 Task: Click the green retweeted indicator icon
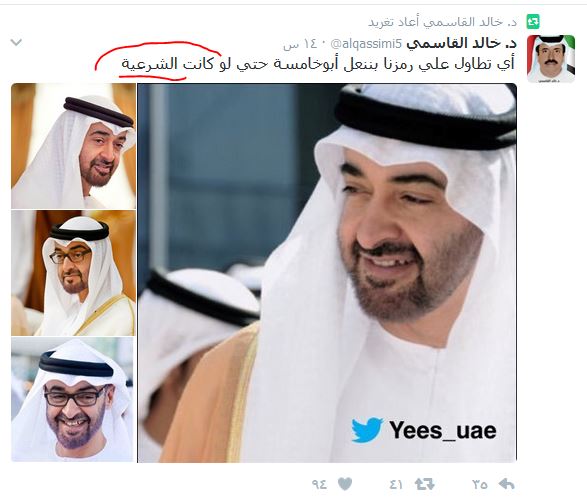click(x=532, y=22)
